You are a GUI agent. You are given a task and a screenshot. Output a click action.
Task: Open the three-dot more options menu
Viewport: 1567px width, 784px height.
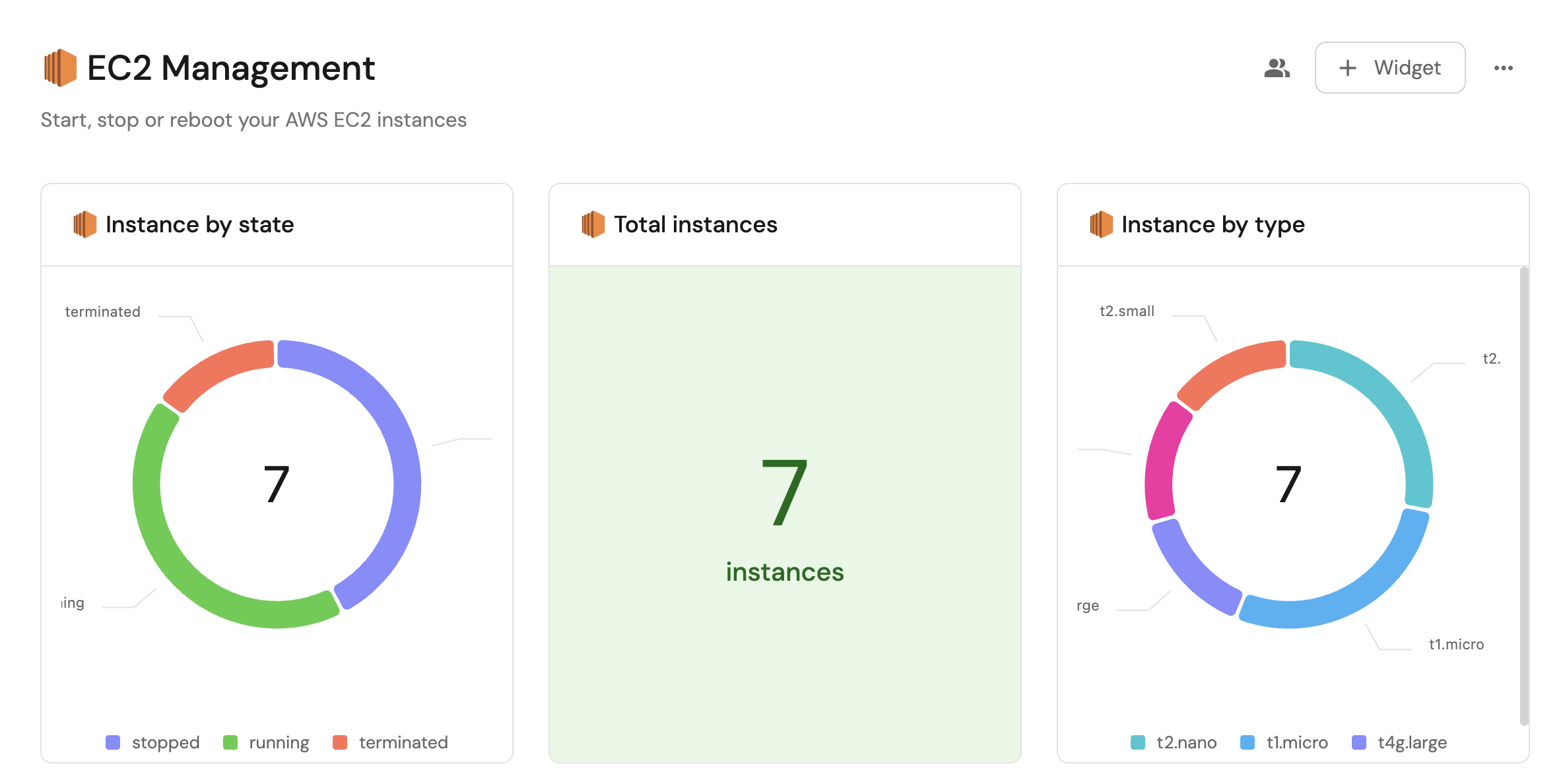click(x=1503, y=68)
